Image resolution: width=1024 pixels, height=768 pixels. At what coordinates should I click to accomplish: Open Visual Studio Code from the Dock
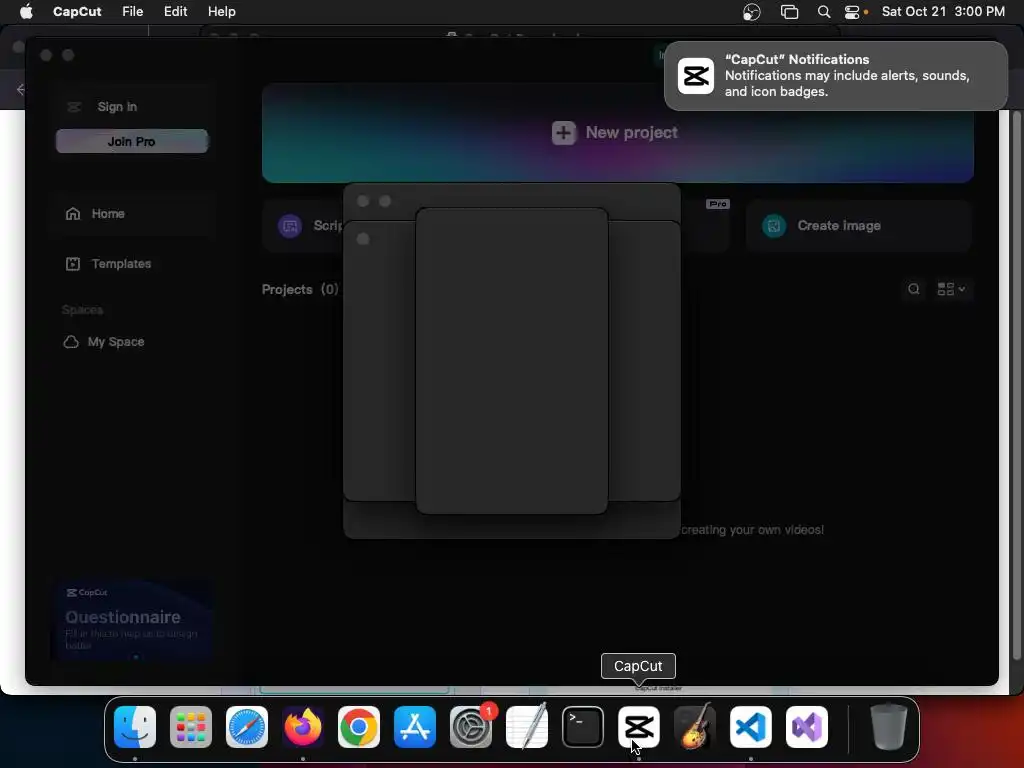tap(751, 727)
